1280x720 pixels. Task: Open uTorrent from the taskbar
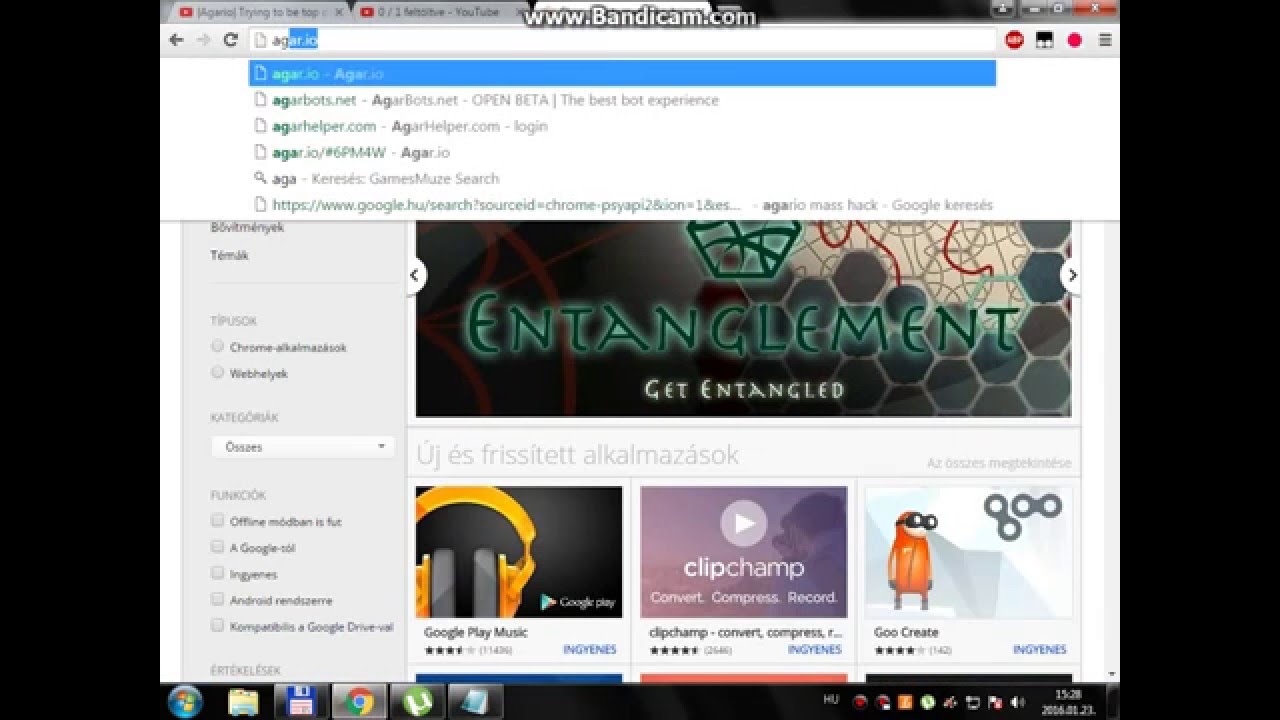(x=416, y=702)
